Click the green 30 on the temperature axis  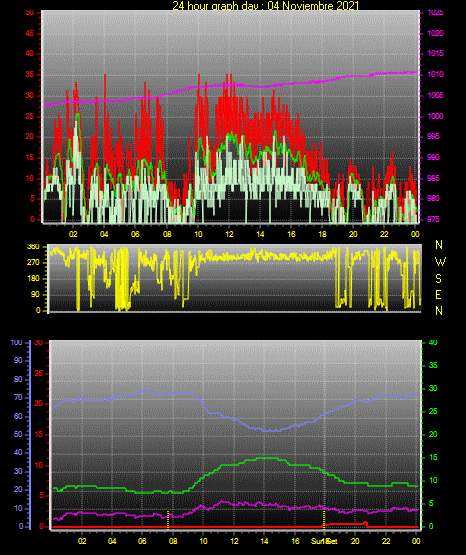tap(433, 388)
